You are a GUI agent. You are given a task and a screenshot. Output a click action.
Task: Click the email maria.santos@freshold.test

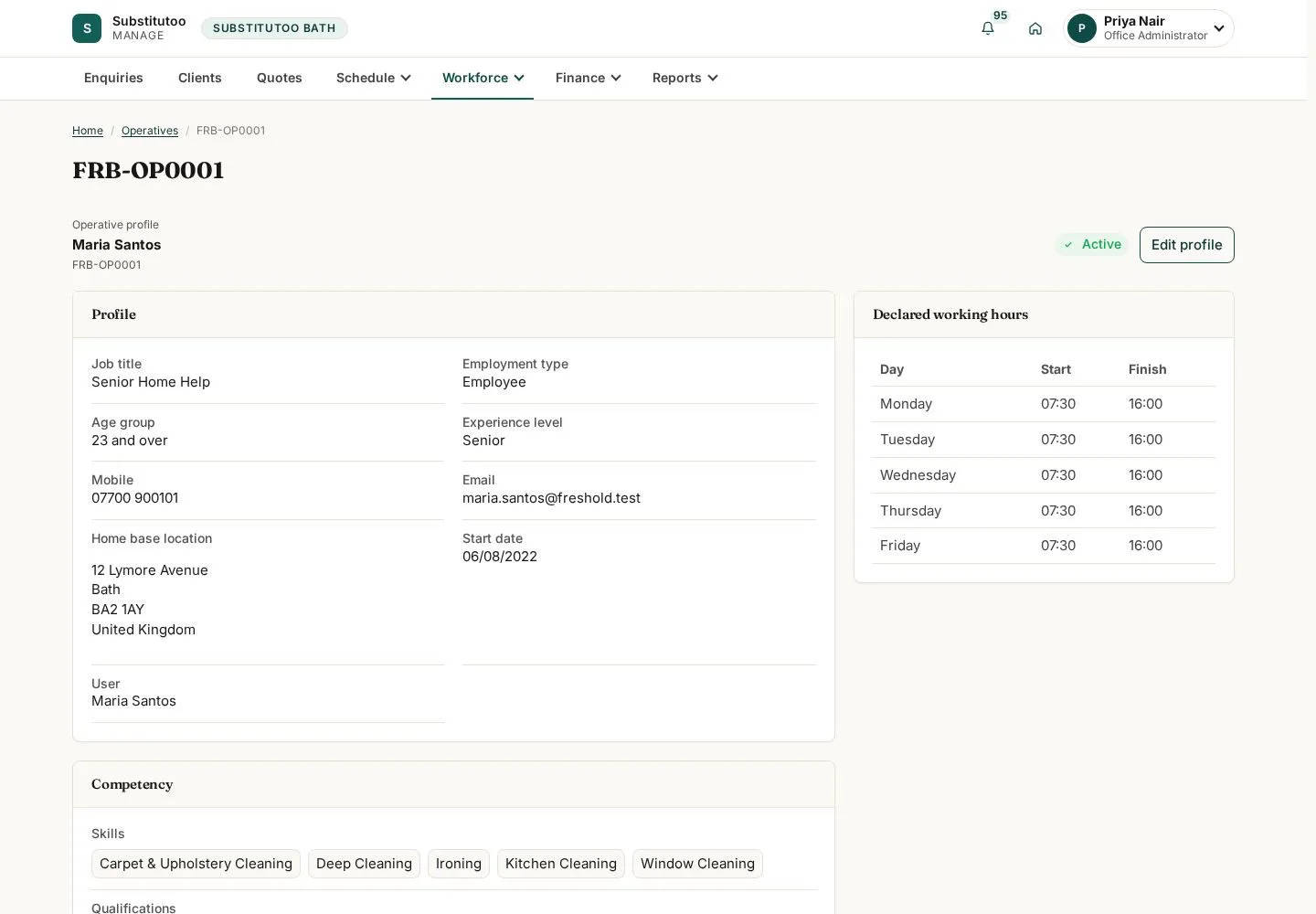(551, 498)
